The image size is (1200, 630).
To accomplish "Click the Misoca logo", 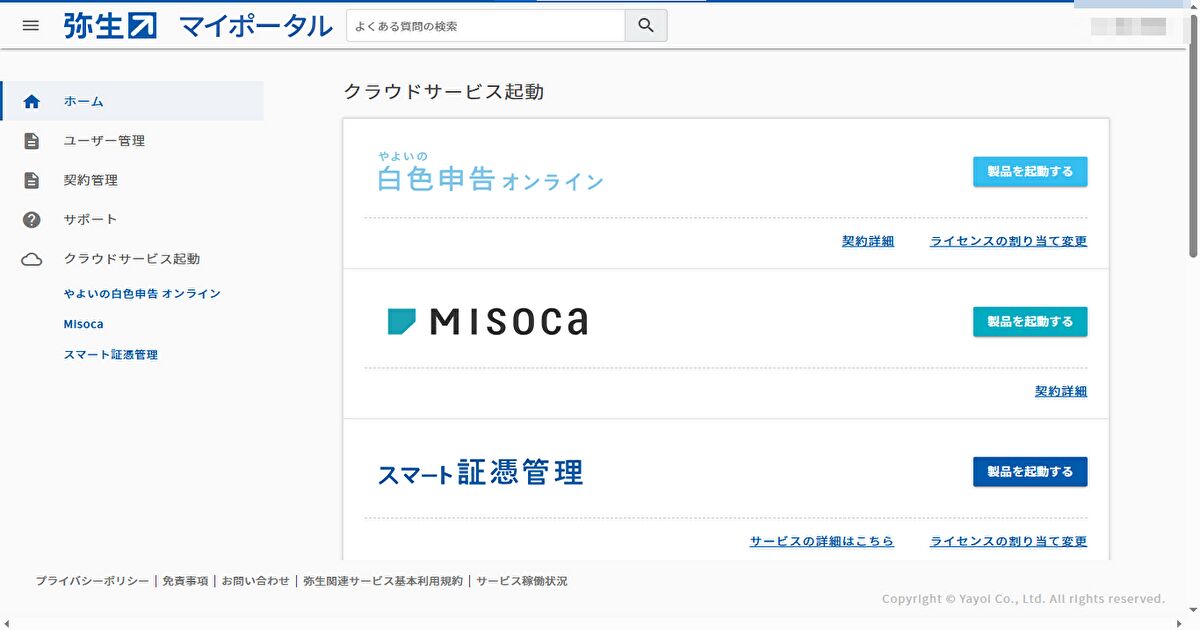I will [488, 321].
